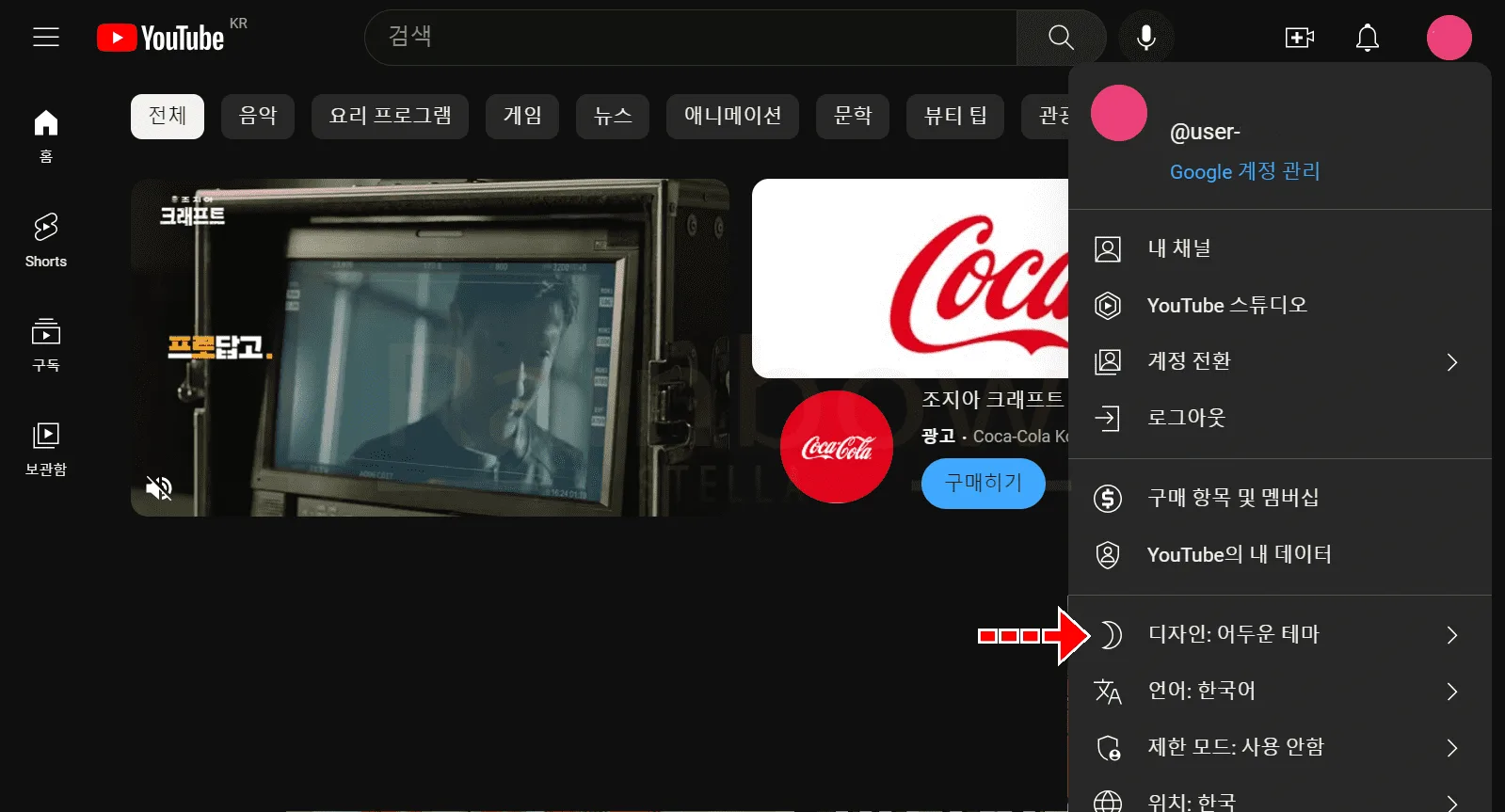Open notifications bell
The image size is (1505, 812).
[1368, 38]
